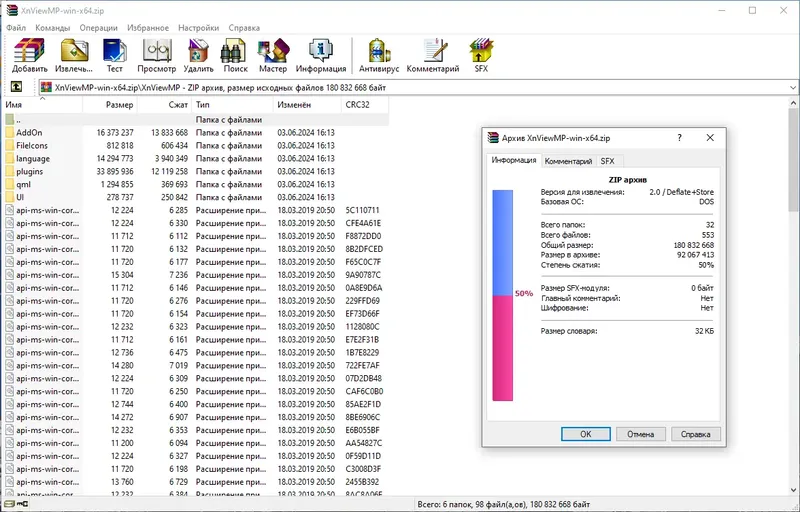Screen dimensions: 800x512
Task: Close the Архив XnViewMP-win-x64.zip dialog
Action: [710, 138]
